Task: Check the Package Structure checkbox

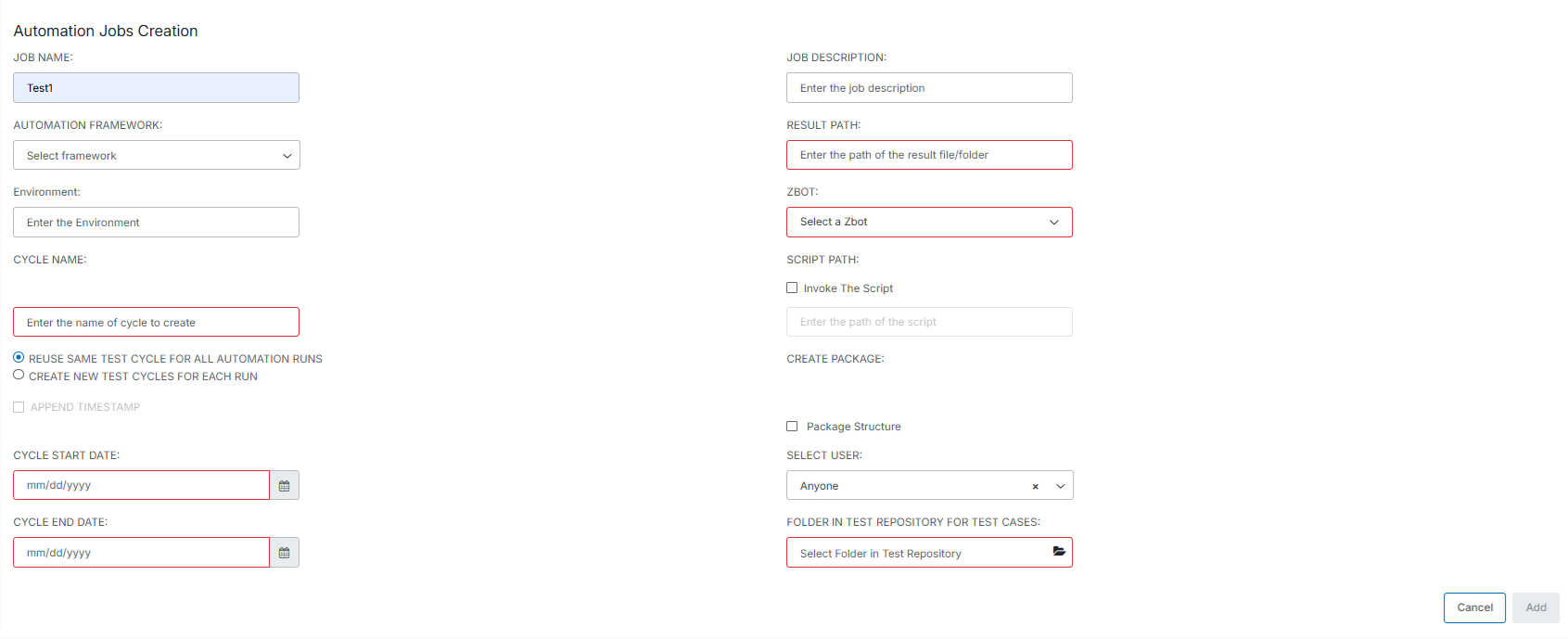Action: tap(792, 427)
